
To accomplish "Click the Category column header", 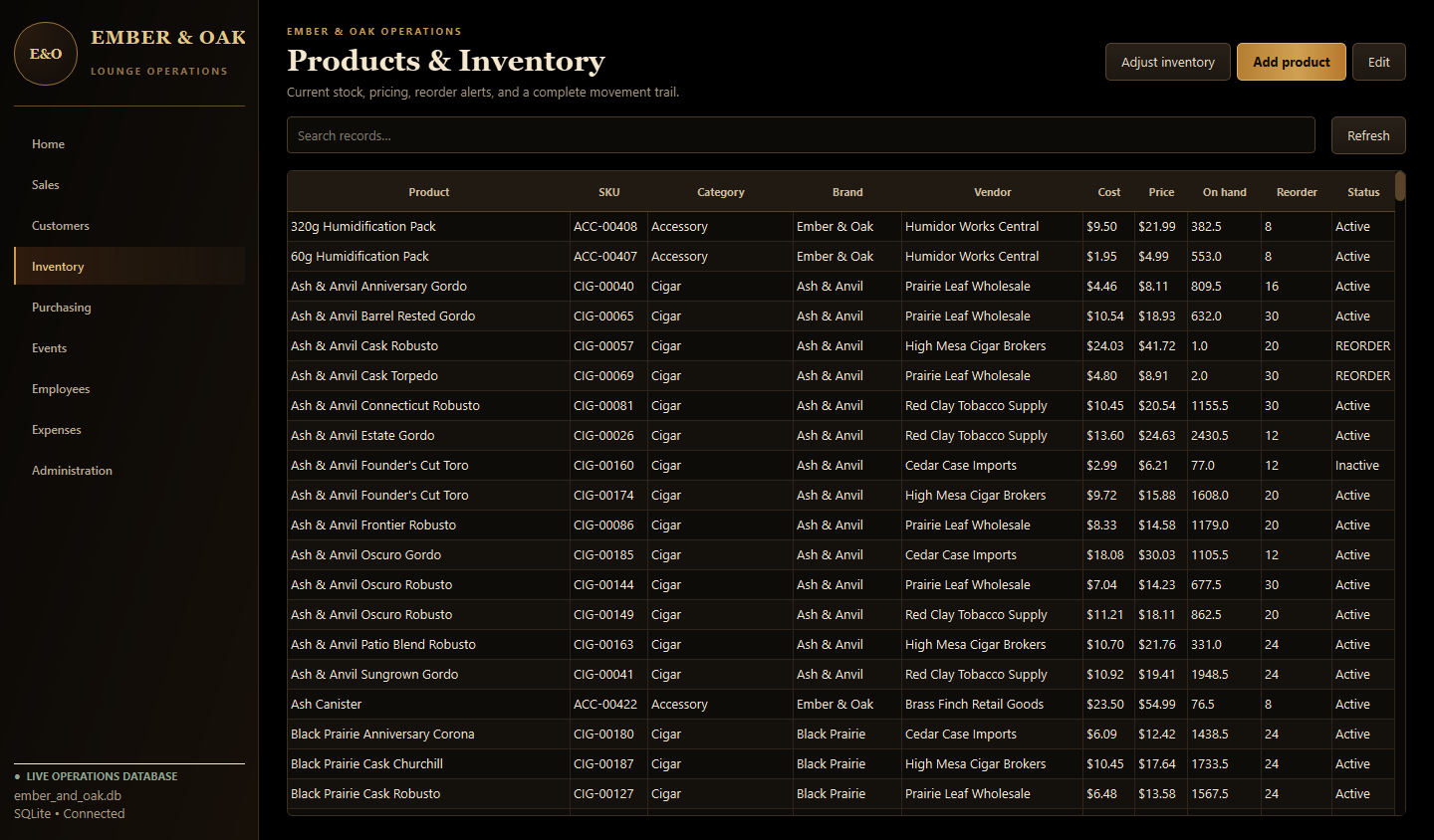I will click(721, 192).
